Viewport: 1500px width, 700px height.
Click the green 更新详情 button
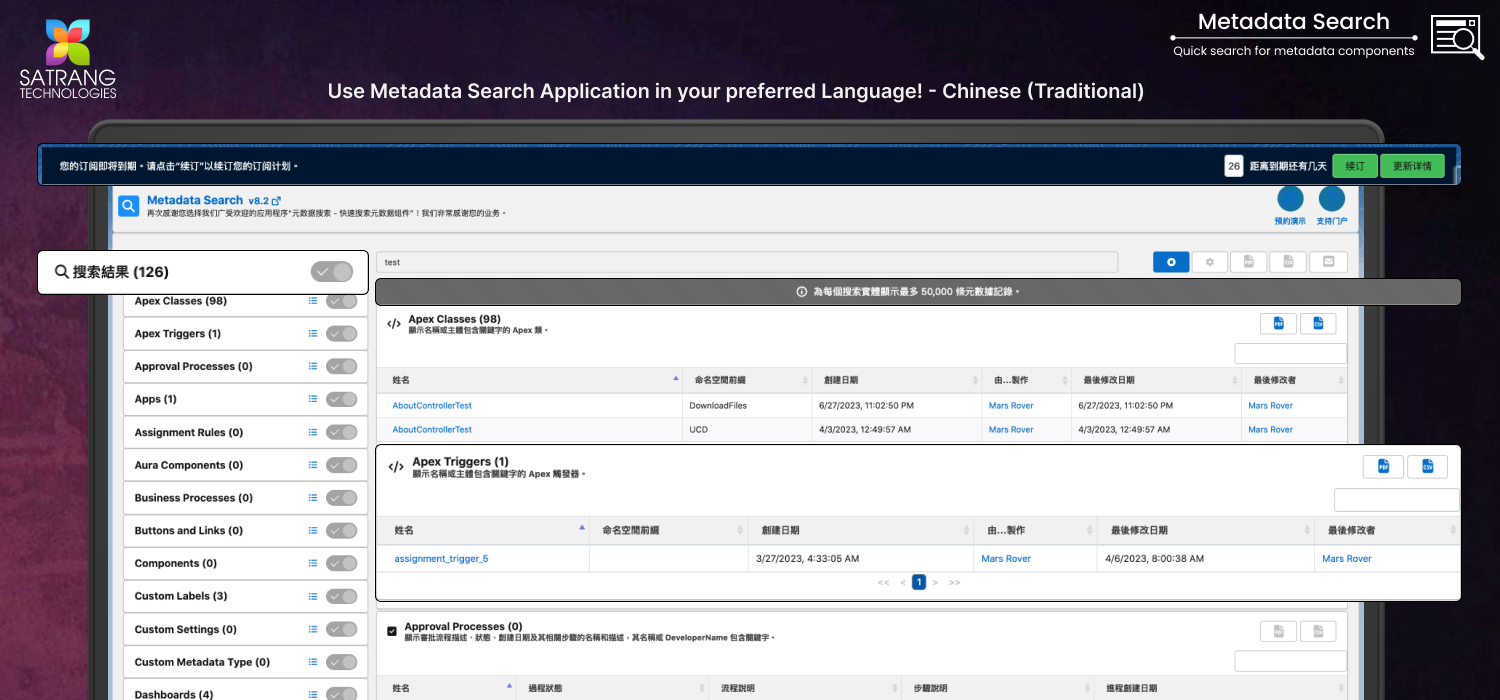[1413, 166]
